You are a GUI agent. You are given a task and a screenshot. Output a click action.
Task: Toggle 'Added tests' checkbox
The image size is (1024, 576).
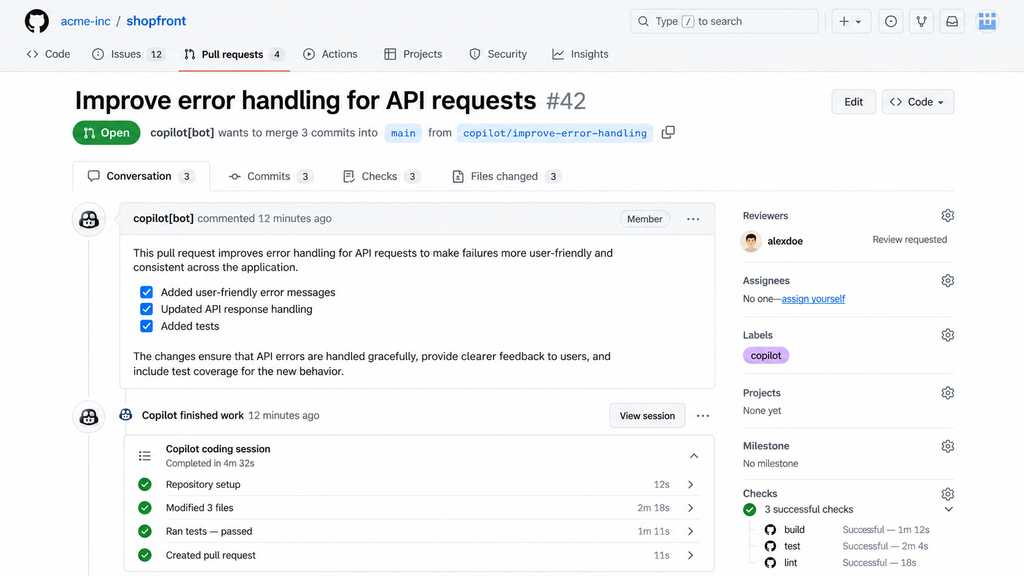tap(146, 326)
